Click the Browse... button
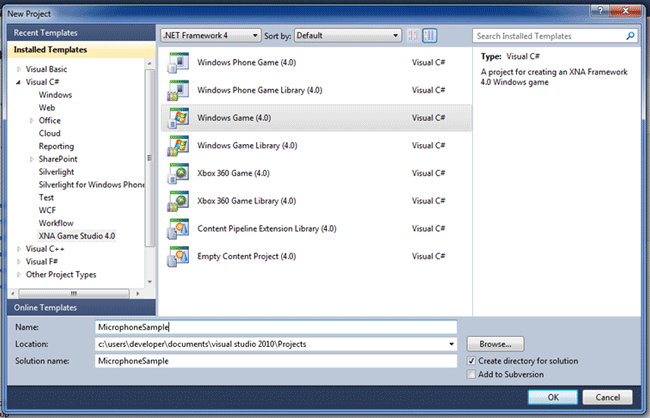 point(495,344)
